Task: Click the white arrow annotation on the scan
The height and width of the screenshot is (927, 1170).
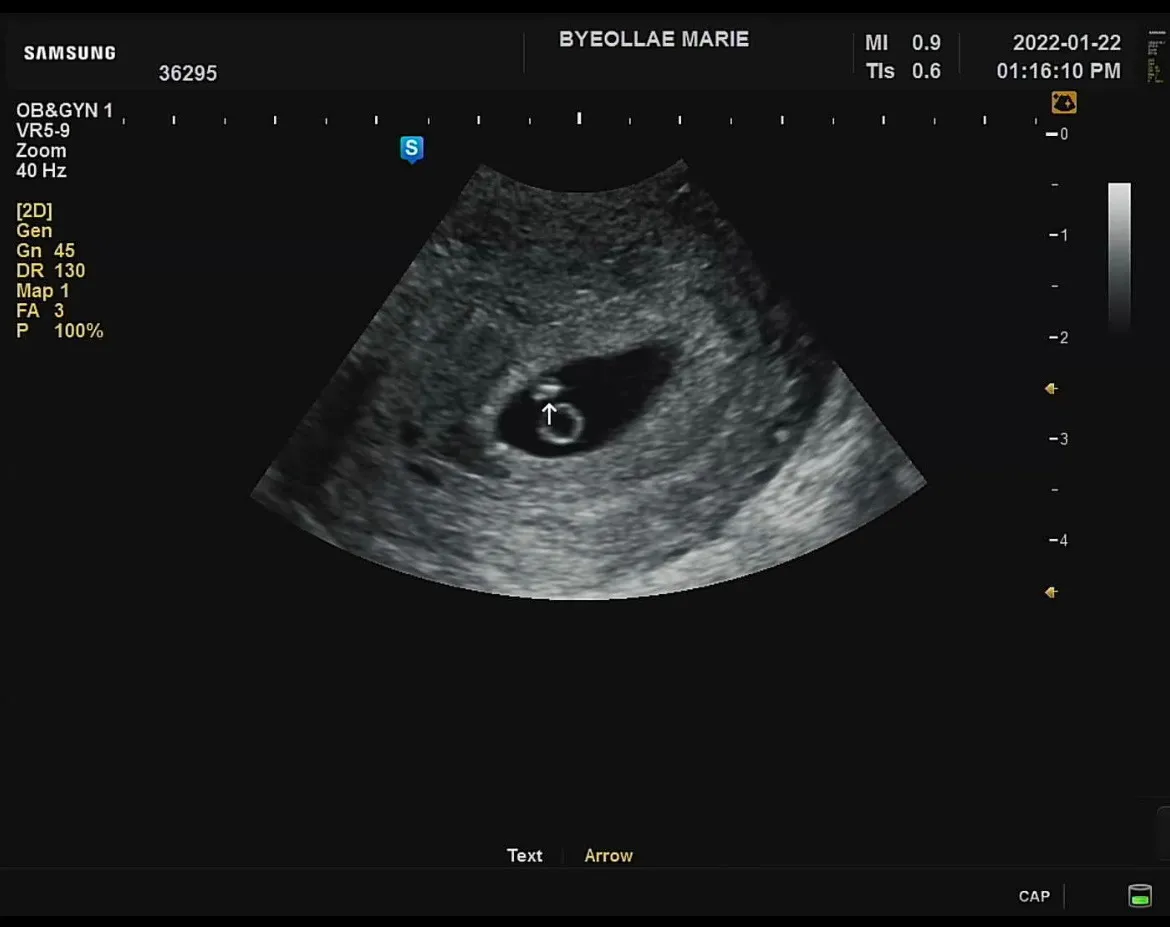Action: click(x=548, y=413)
